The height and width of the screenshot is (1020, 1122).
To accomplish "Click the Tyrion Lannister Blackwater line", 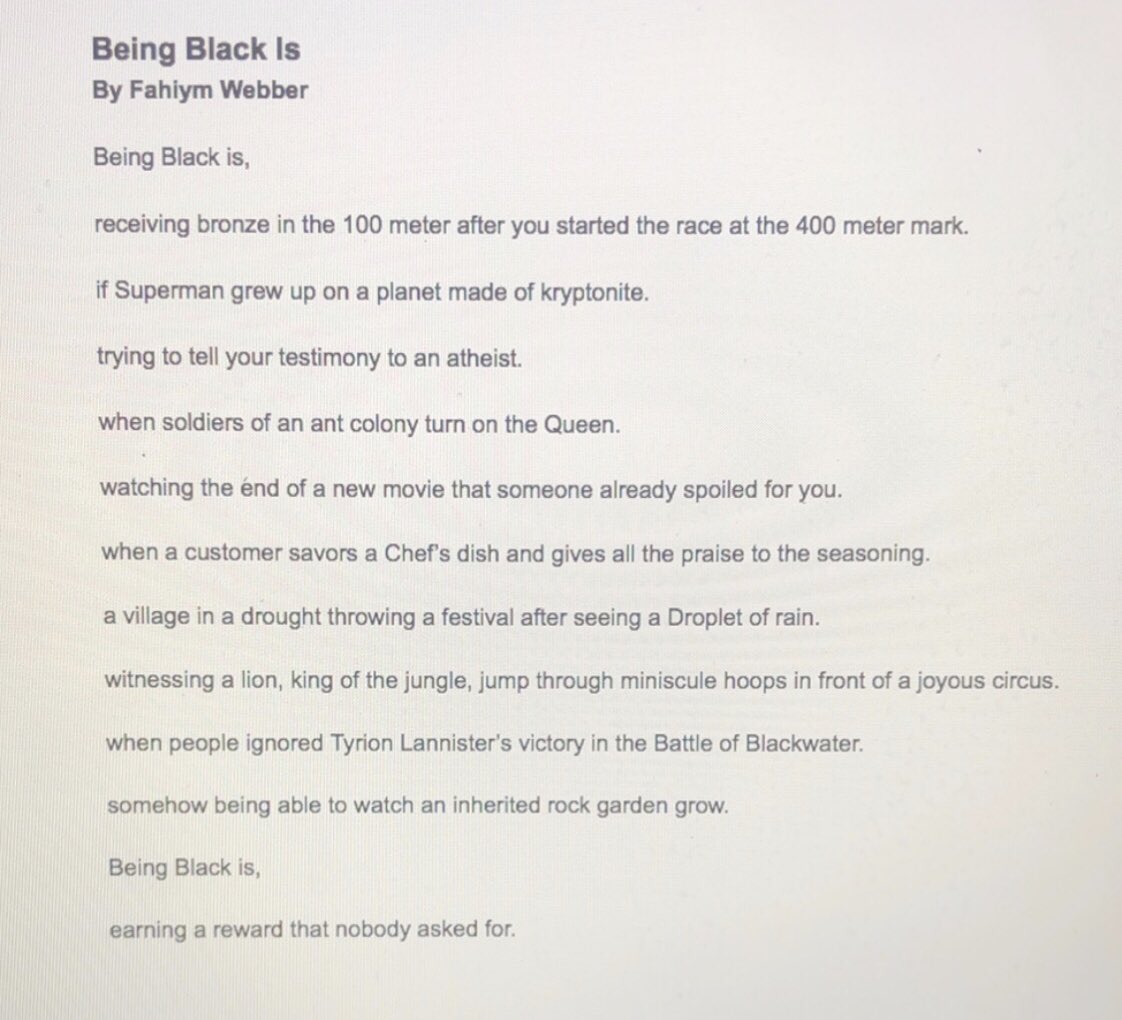I will pos(484,743).
